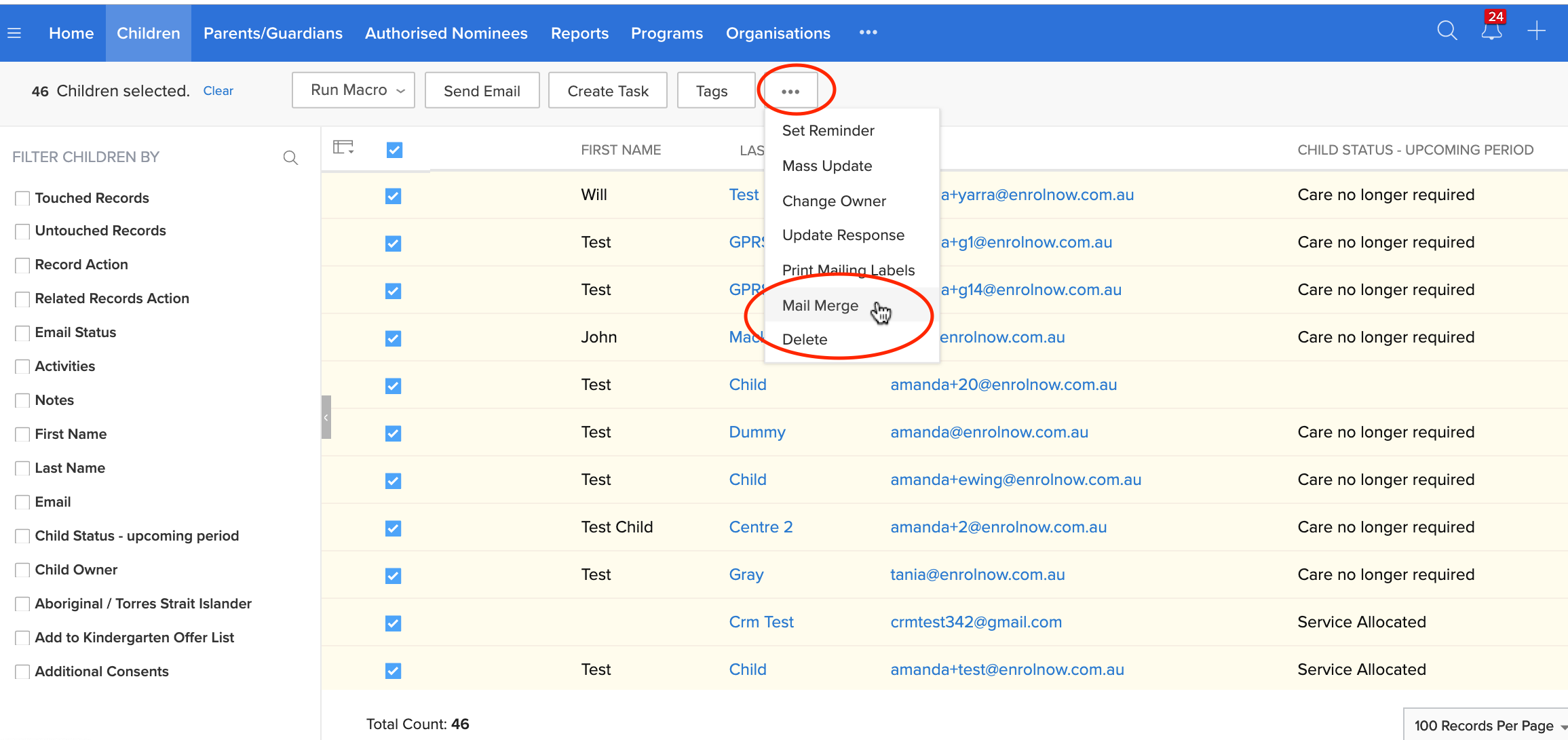The width and height of the screenshot is (1568, 740).
Task: Open the hamburger navigation menu
Action: point(14,33)
